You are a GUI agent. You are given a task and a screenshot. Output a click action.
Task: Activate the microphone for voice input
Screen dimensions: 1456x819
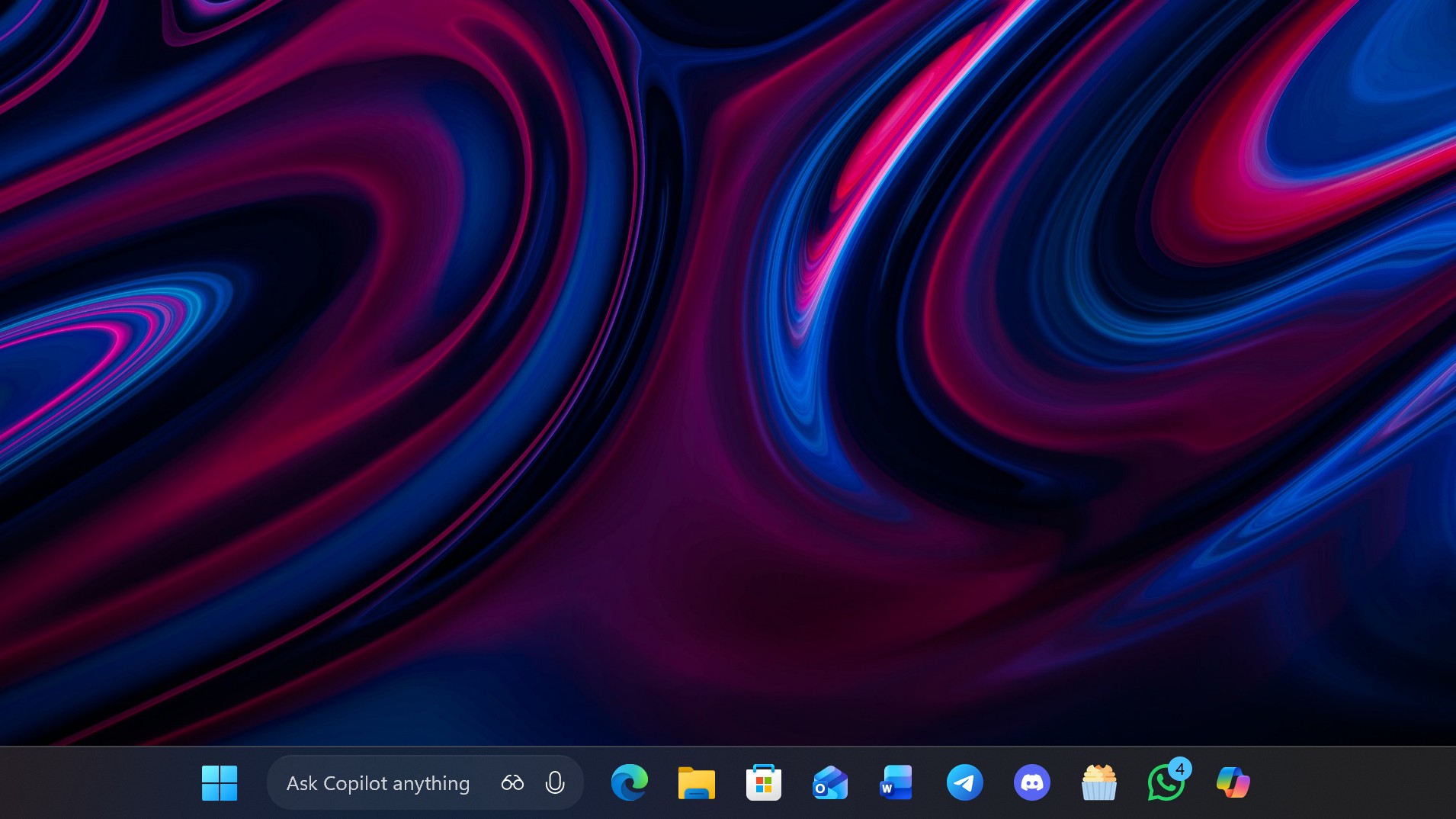[554, 782]
